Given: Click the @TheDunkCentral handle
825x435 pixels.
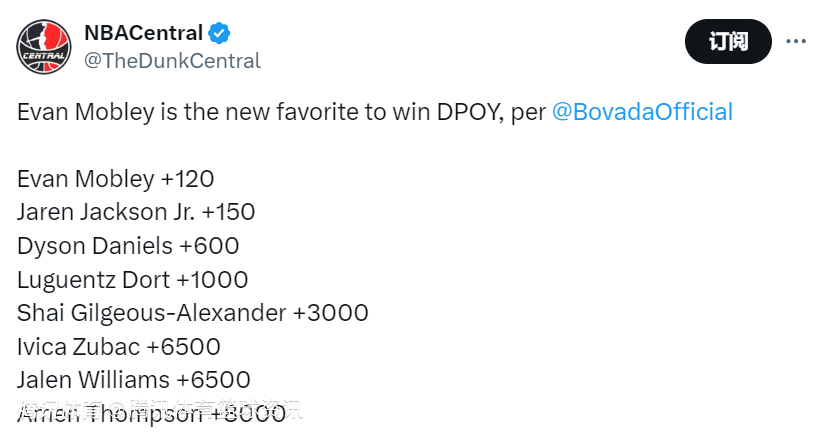Looking at the screenshot, I should (x=172, y=61).
